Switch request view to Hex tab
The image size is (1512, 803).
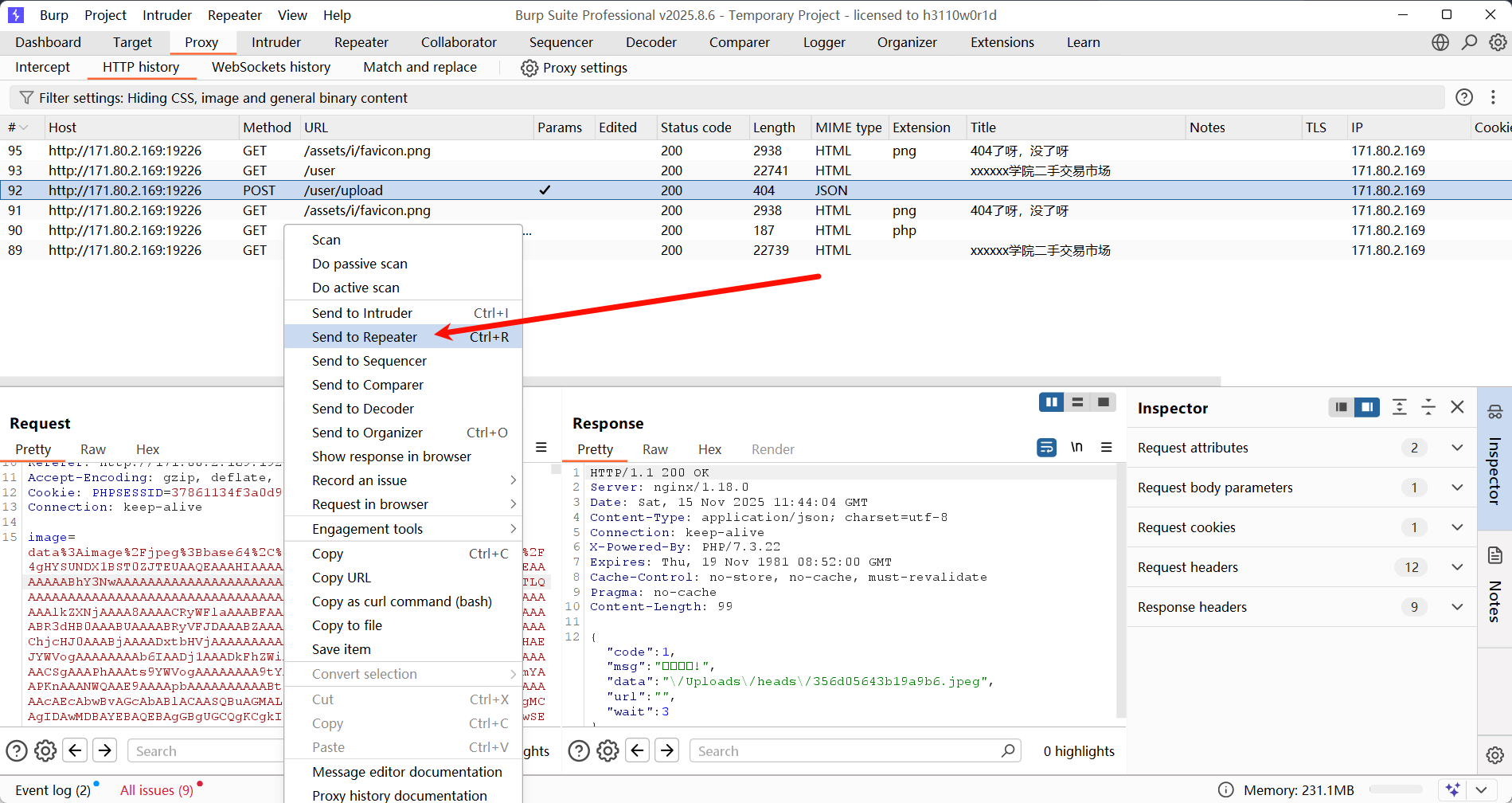click(147, 449)
